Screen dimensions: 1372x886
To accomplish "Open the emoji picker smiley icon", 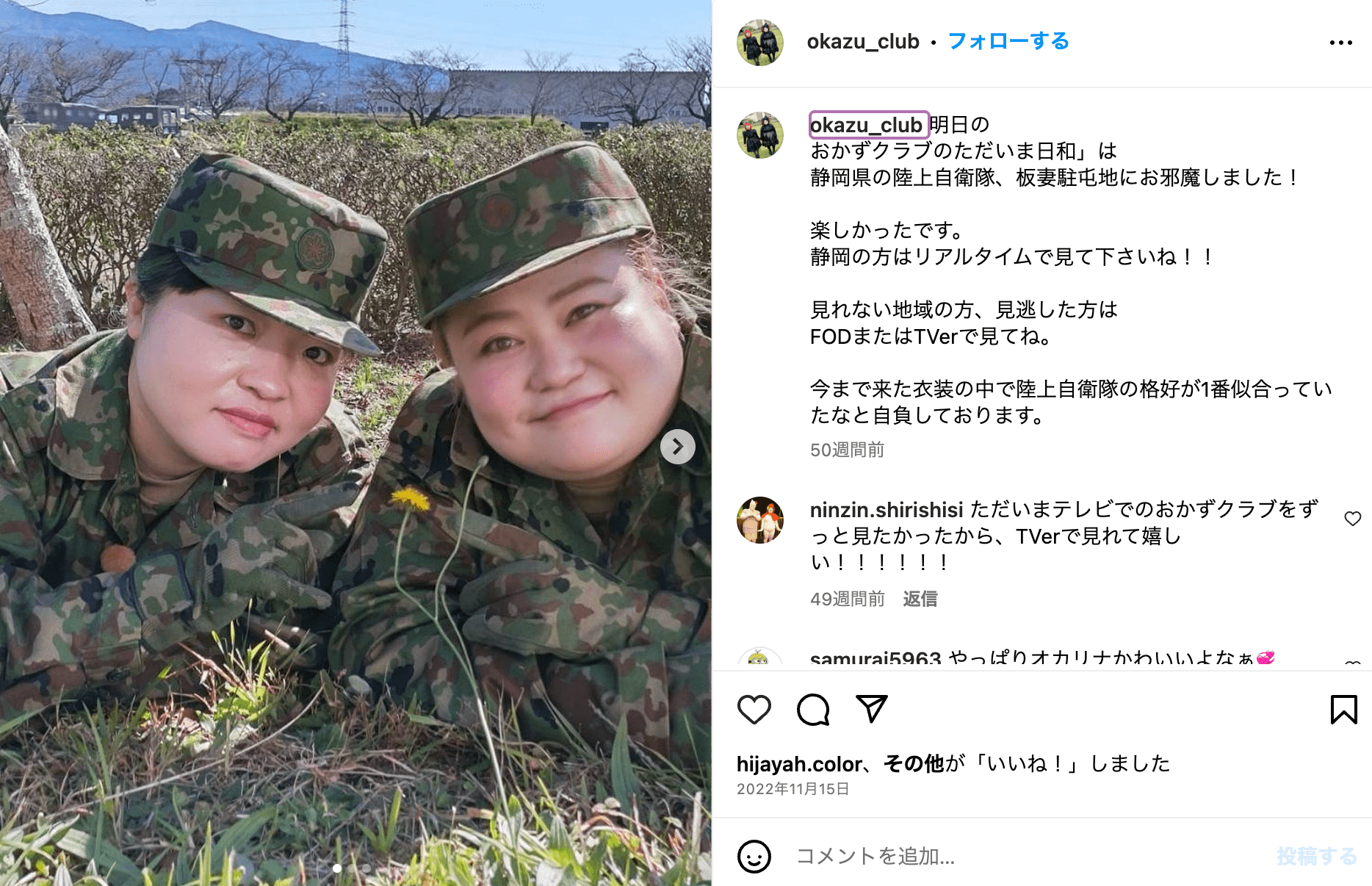I will pos(754,856).
